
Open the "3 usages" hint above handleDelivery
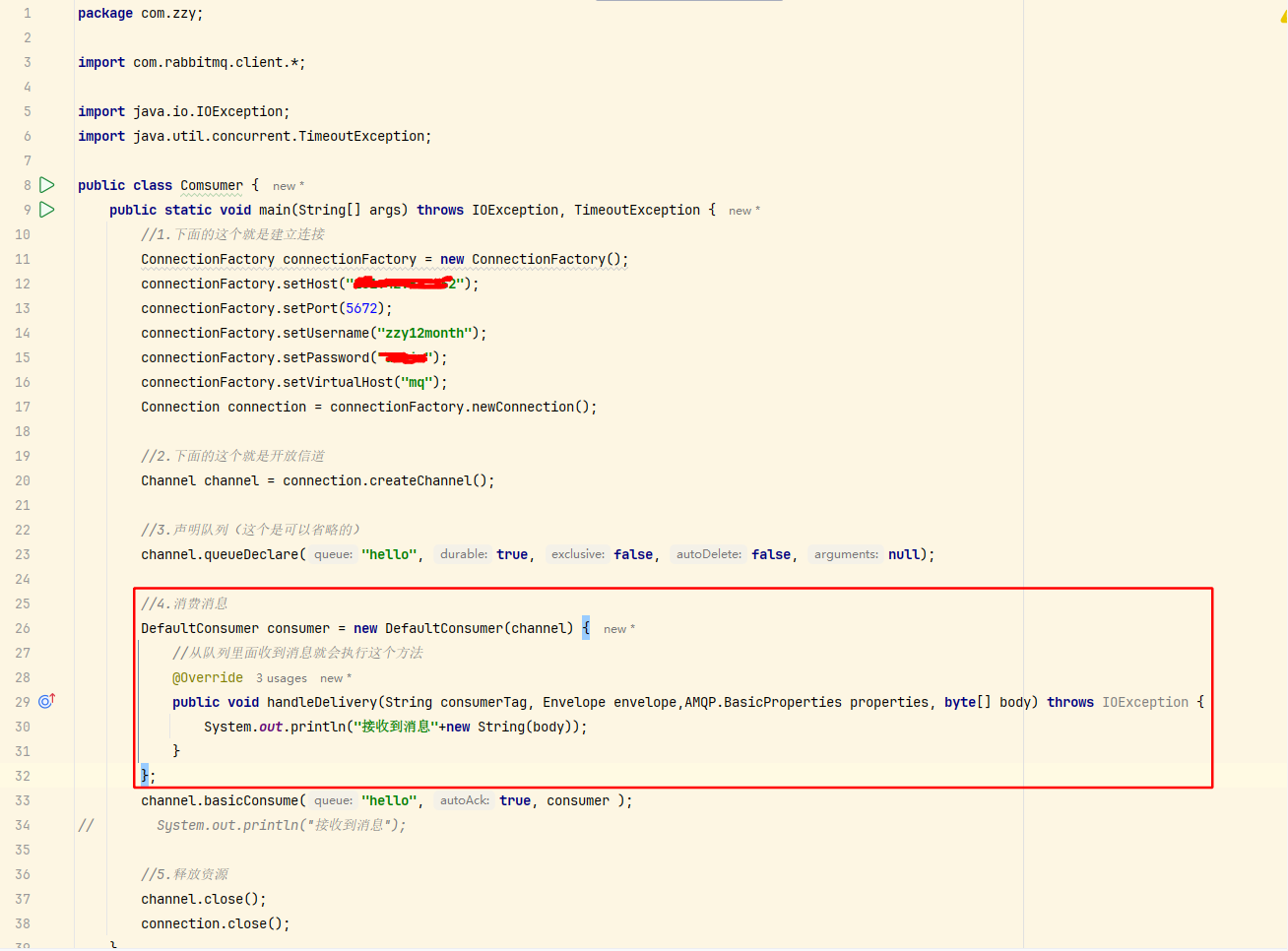pos(282,678)
